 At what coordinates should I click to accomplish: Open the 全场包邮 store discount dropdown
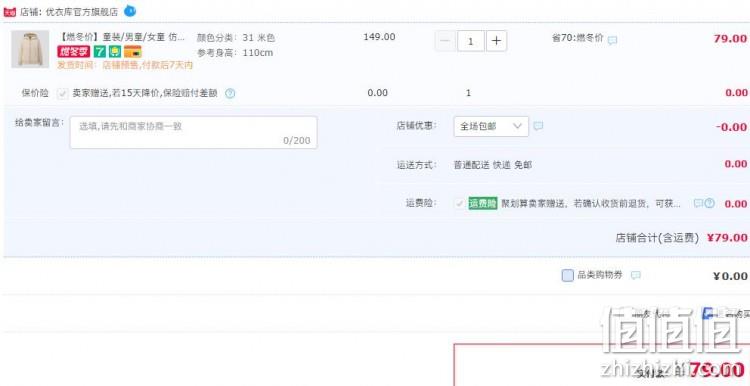point(491,126)
